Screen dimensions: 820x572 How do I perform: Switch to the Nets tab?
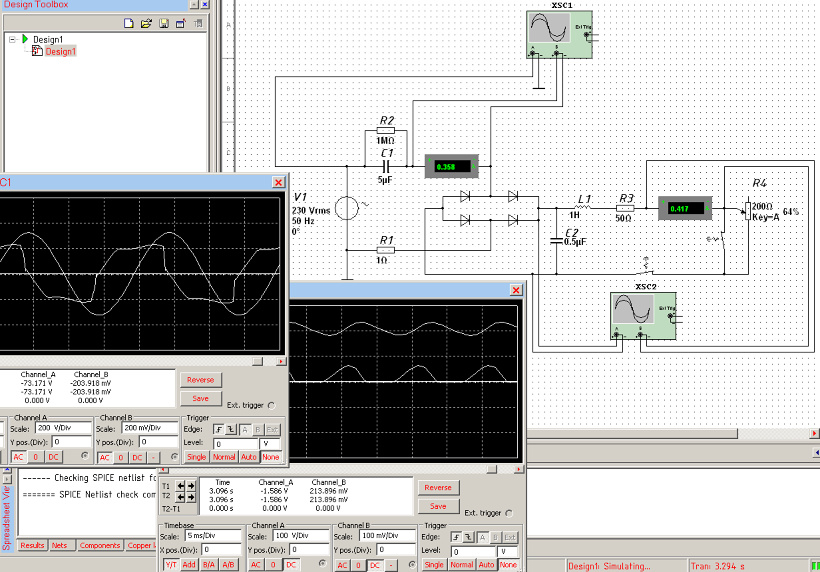coord(60,545)
